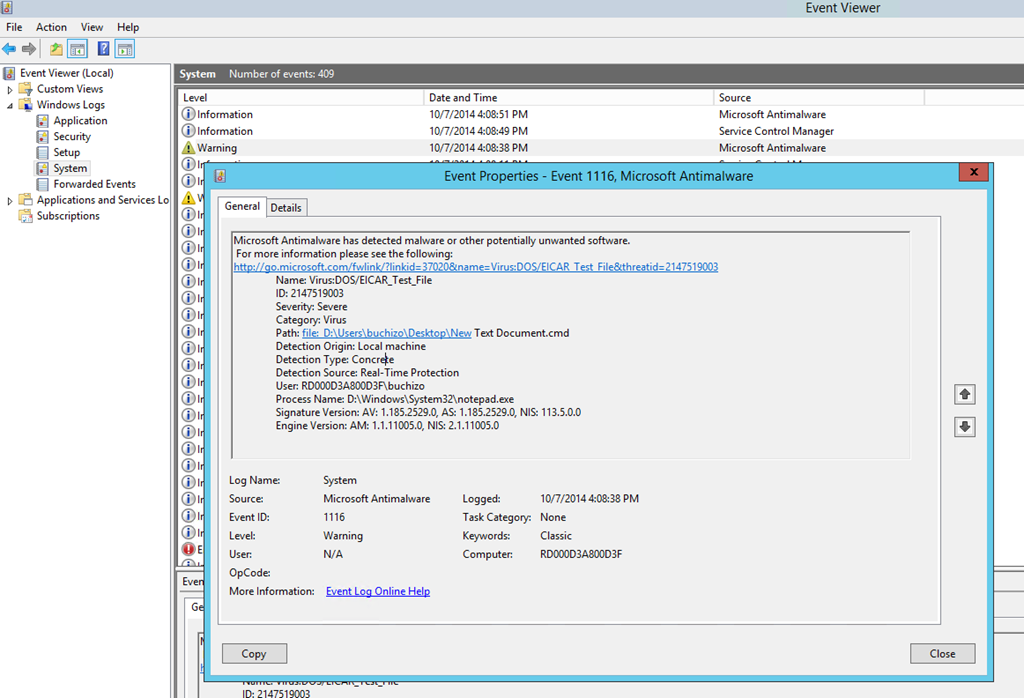This screenshot has height=698, width=1024.
Task: Open the Action menu
Action: tap(51, 27)
